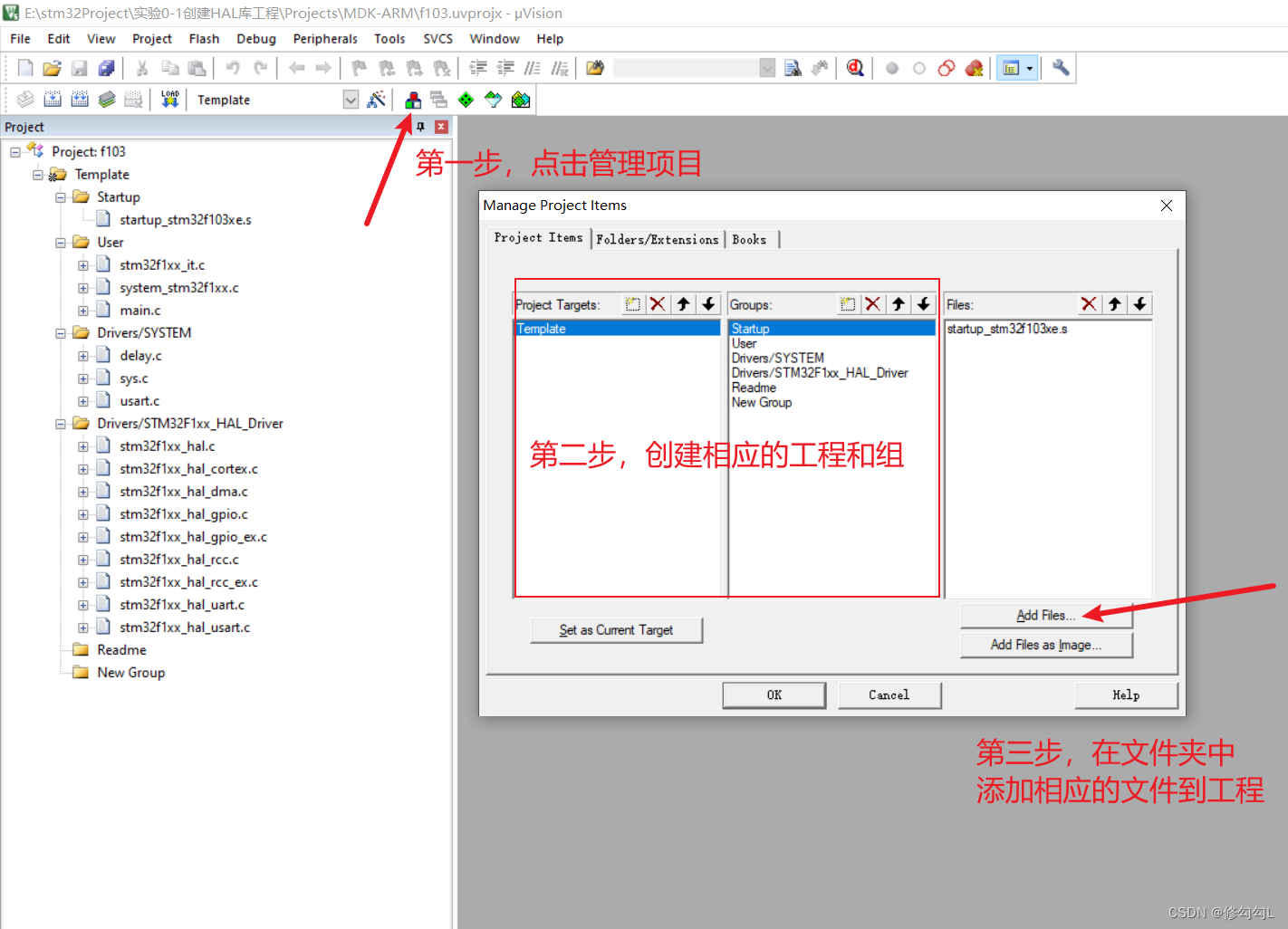Move selected Group down
This screenshot has width=1288, height=929.
click(x=923, y=304)
